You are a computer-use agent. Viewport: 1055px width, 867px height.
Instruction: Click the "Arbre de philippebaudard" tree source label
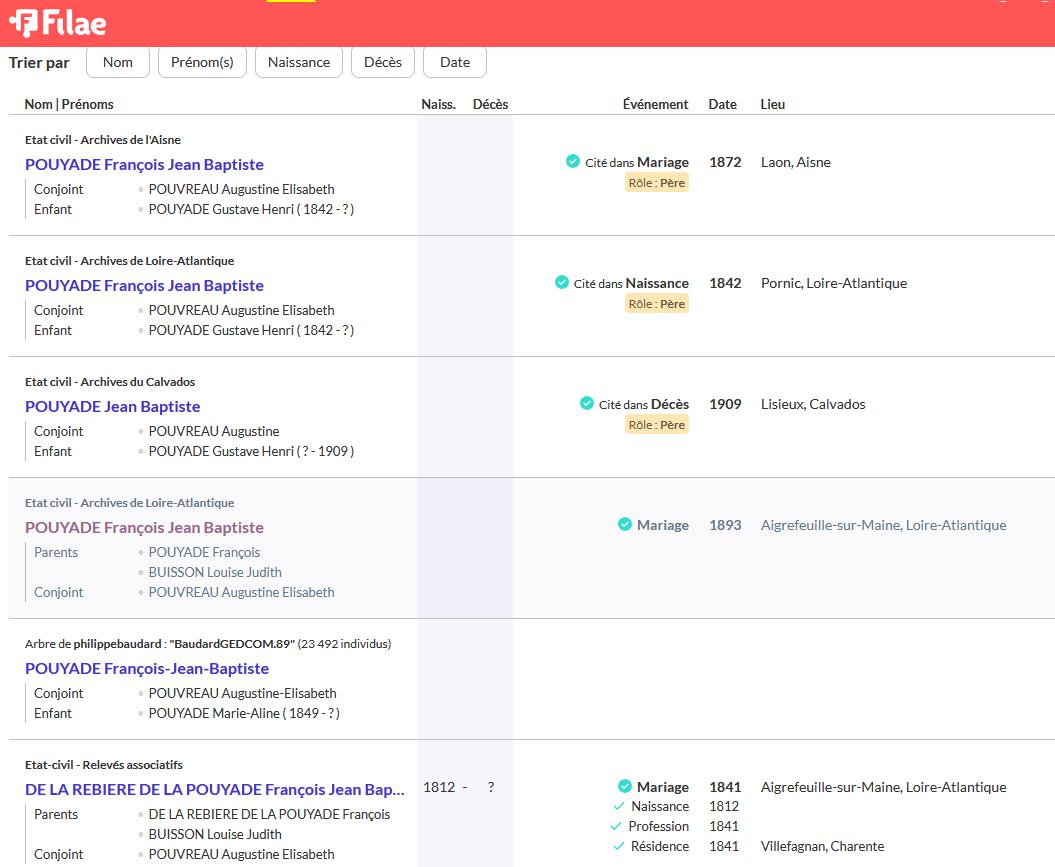tap(208, 644)
